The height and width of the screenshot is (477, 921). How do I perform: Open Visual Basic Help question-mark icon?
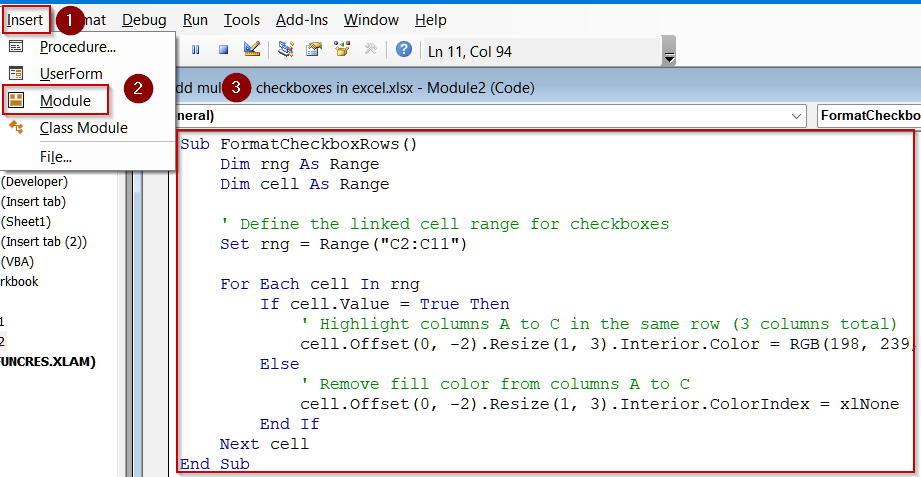404,49
